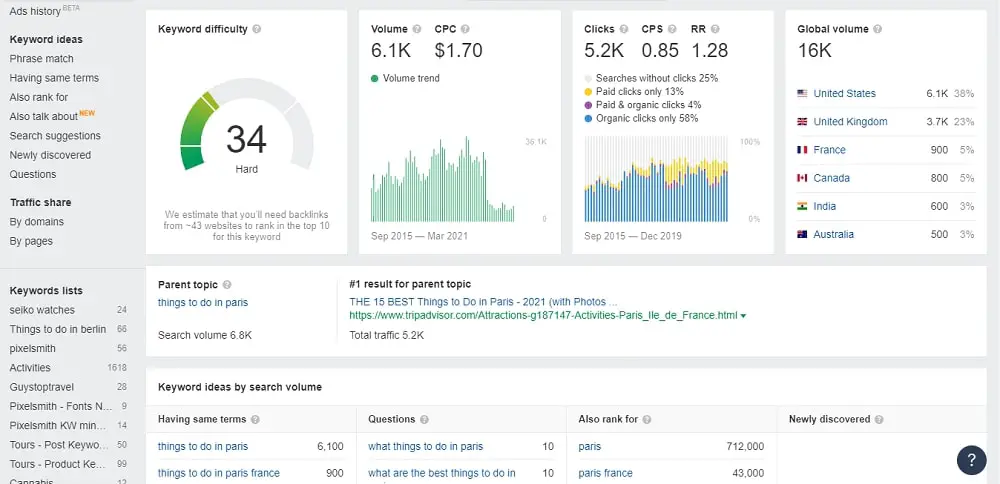Open Phrase match keyword ideas
This screenshot has height=484, width=1000.
(x=41, y=59)
